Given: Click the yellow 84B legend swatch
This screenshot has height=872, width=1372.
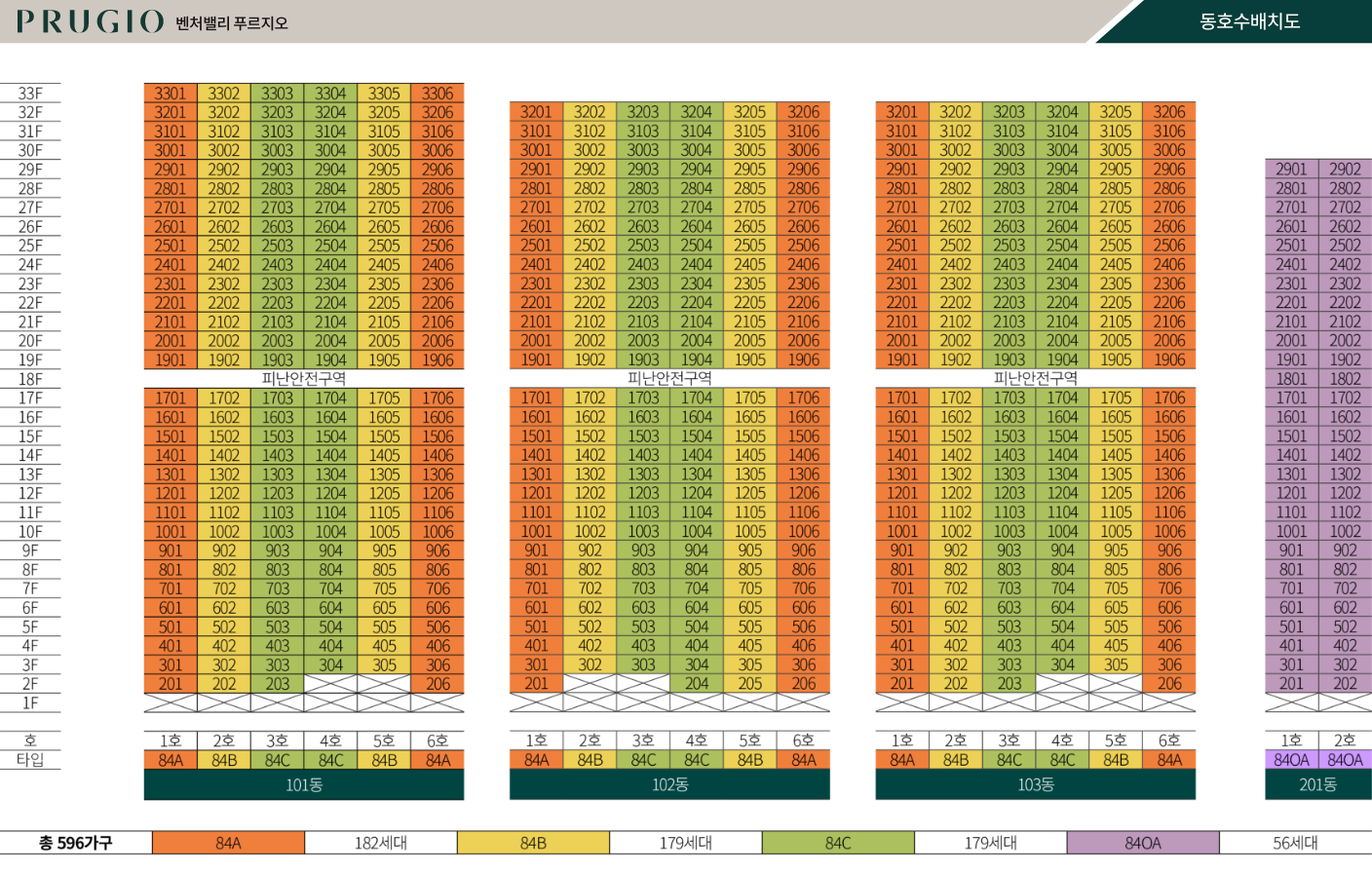Looking at the screenshot, I should pyautogui.click(x=533, y=843).
